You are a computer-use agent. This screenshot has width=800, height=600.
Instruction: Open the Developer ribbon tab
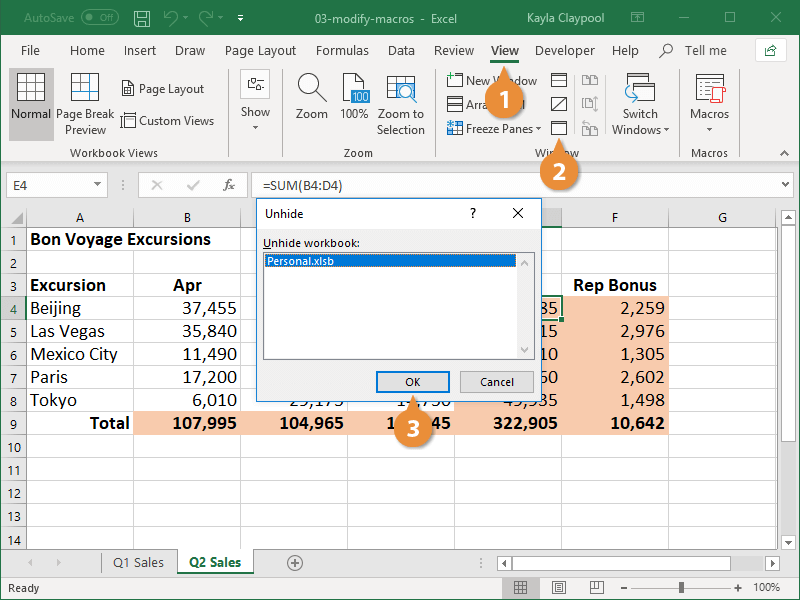(565, 50)
